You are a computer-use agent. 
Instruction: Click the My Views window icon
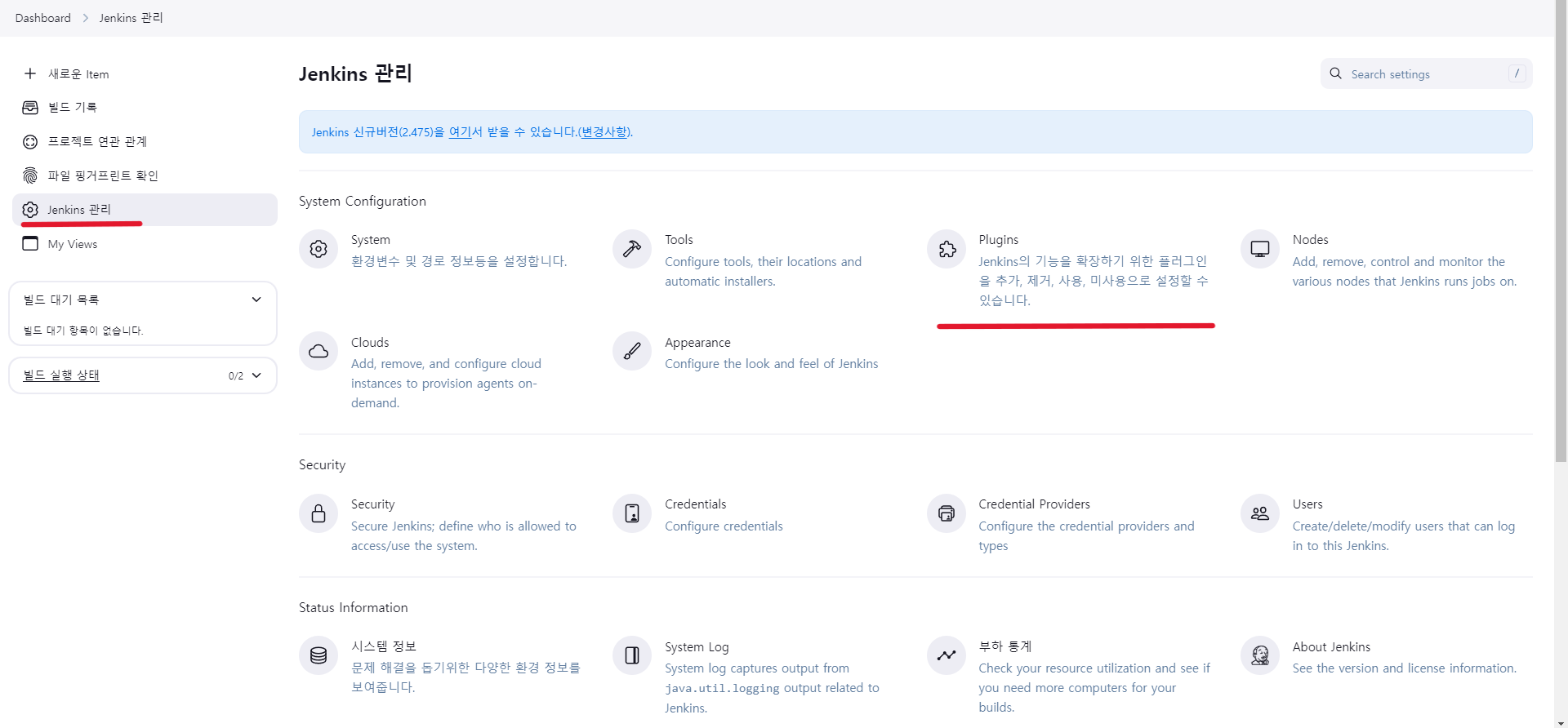point(30,243)
